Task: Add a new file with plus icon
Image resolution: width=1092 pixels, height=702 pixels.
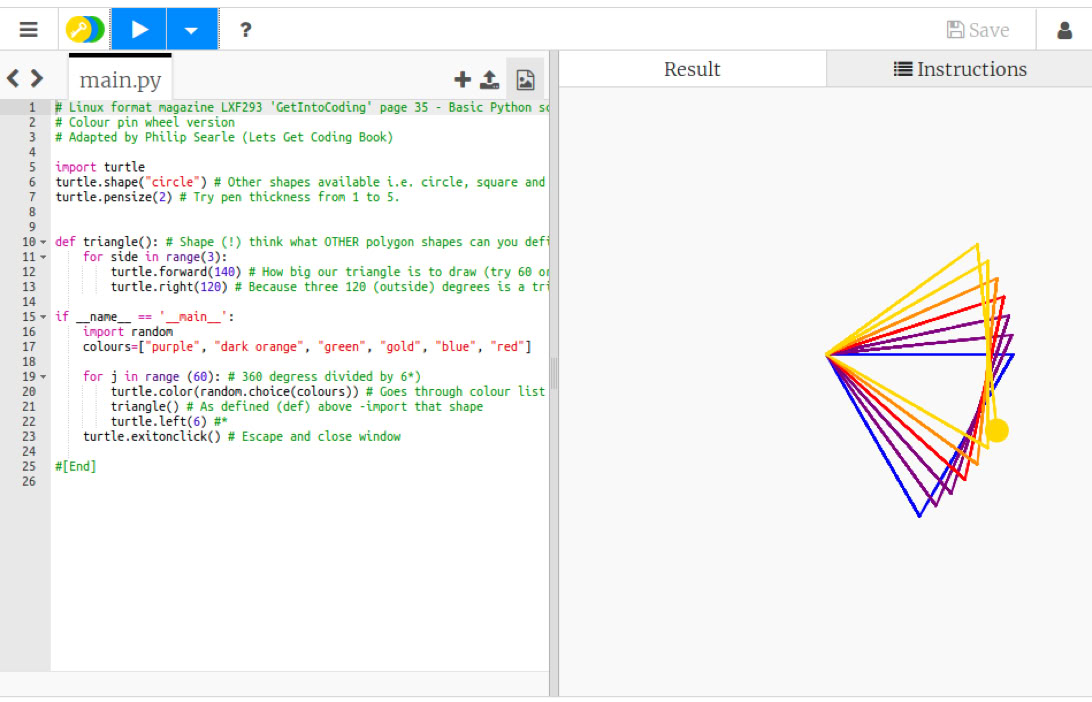Action: coord(462,79)
